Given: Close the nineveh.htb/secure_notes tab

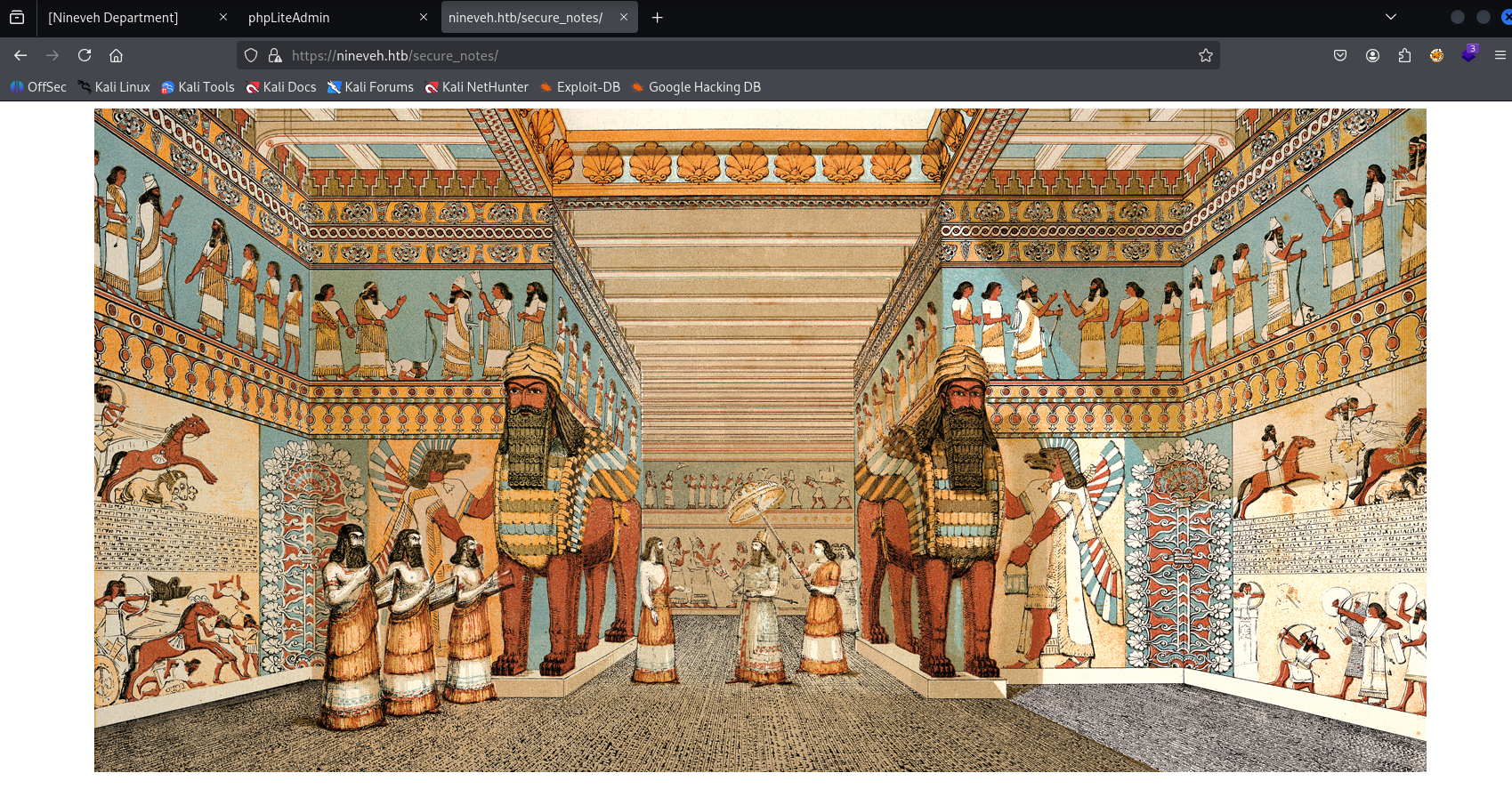Looking at the screenshot, I should [624, 17].
